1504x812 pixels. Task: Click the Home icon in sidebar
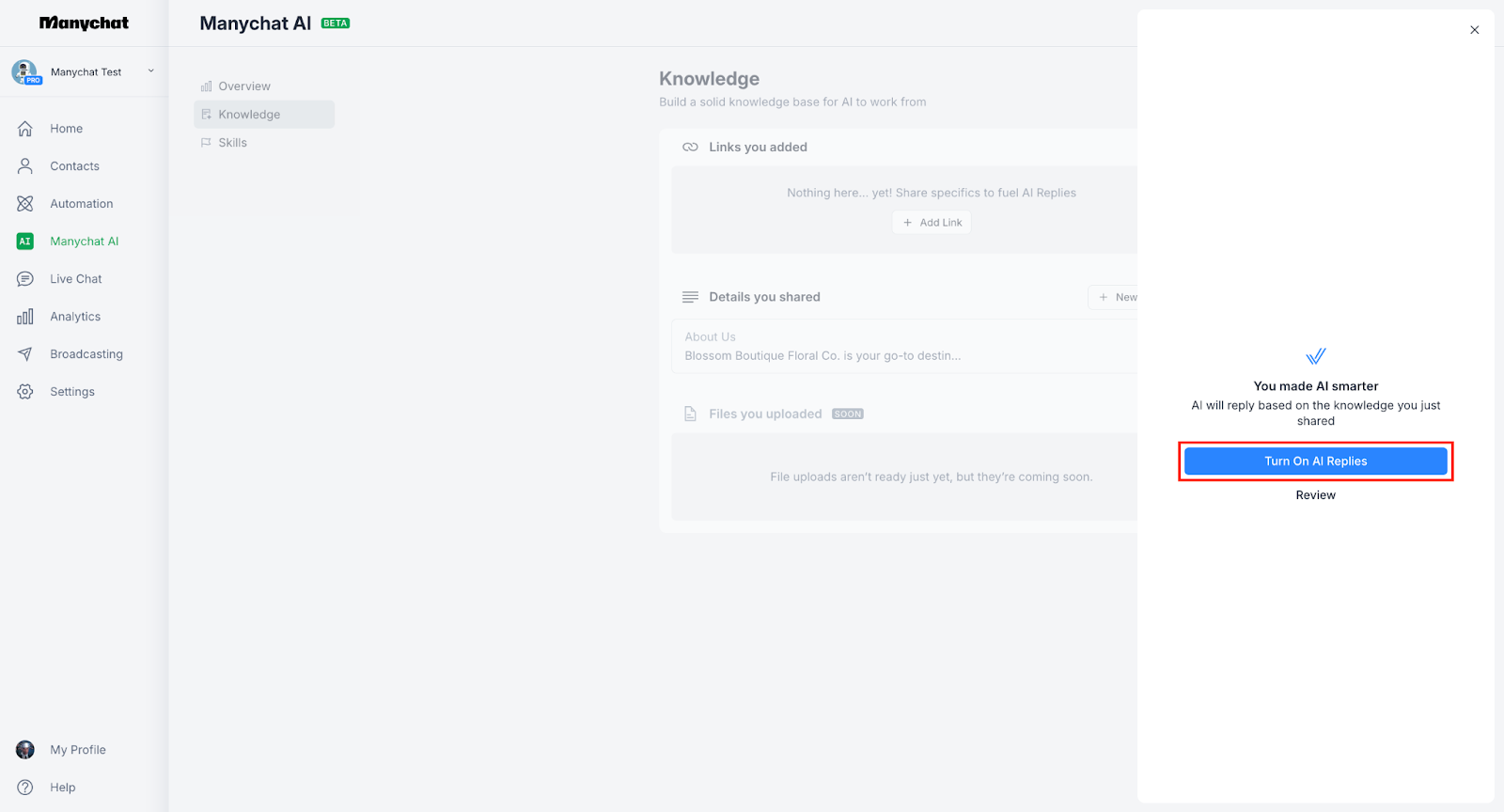[25, 129]
